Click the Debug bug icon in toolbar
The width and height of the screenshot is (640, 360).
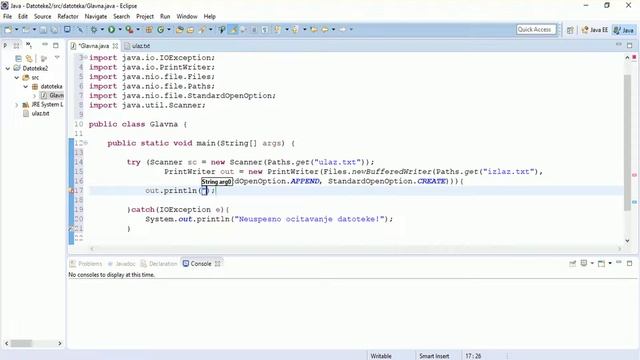click(x=93, y=29)
